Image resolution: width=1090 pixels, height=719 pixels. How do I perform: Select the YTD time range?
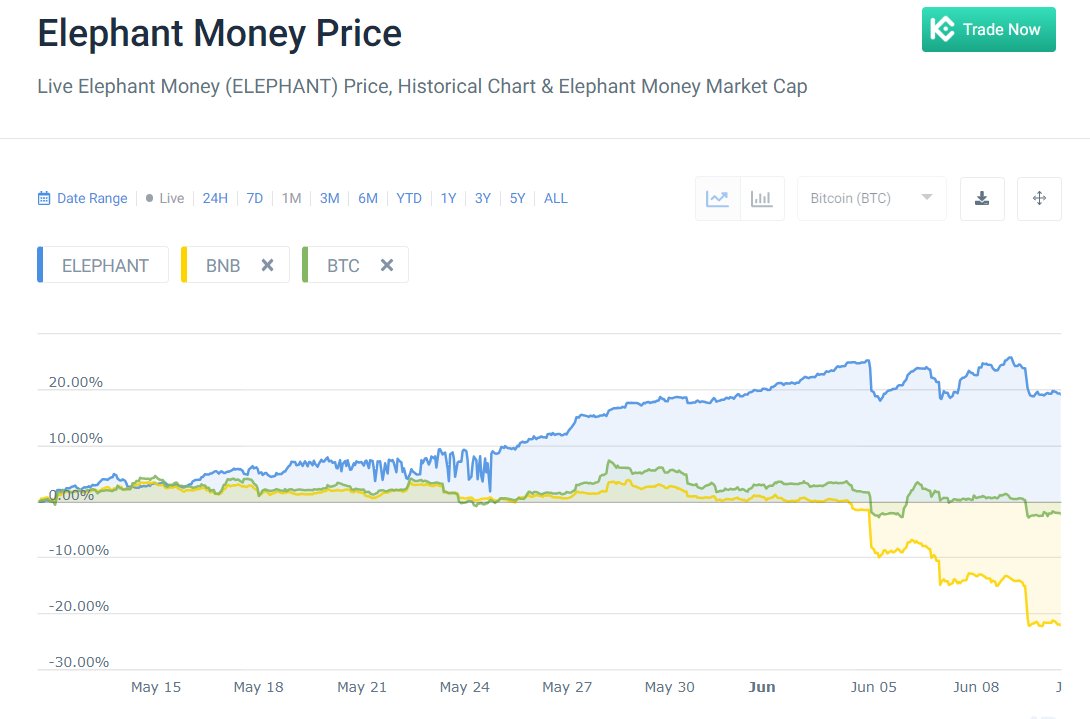click(409, 198)
